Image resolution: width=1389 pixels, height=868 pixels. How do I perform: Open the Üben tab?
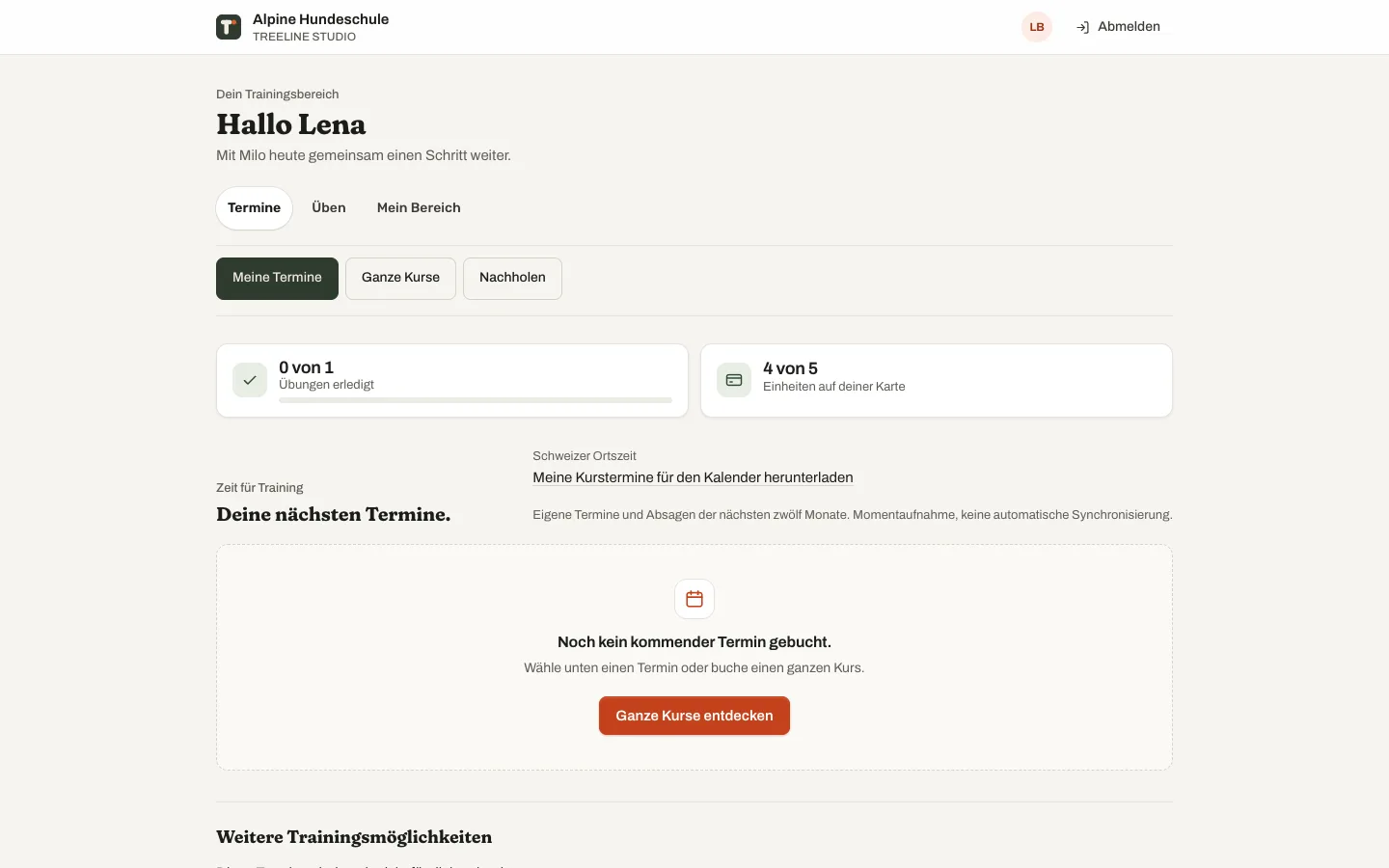click(329, 208)
